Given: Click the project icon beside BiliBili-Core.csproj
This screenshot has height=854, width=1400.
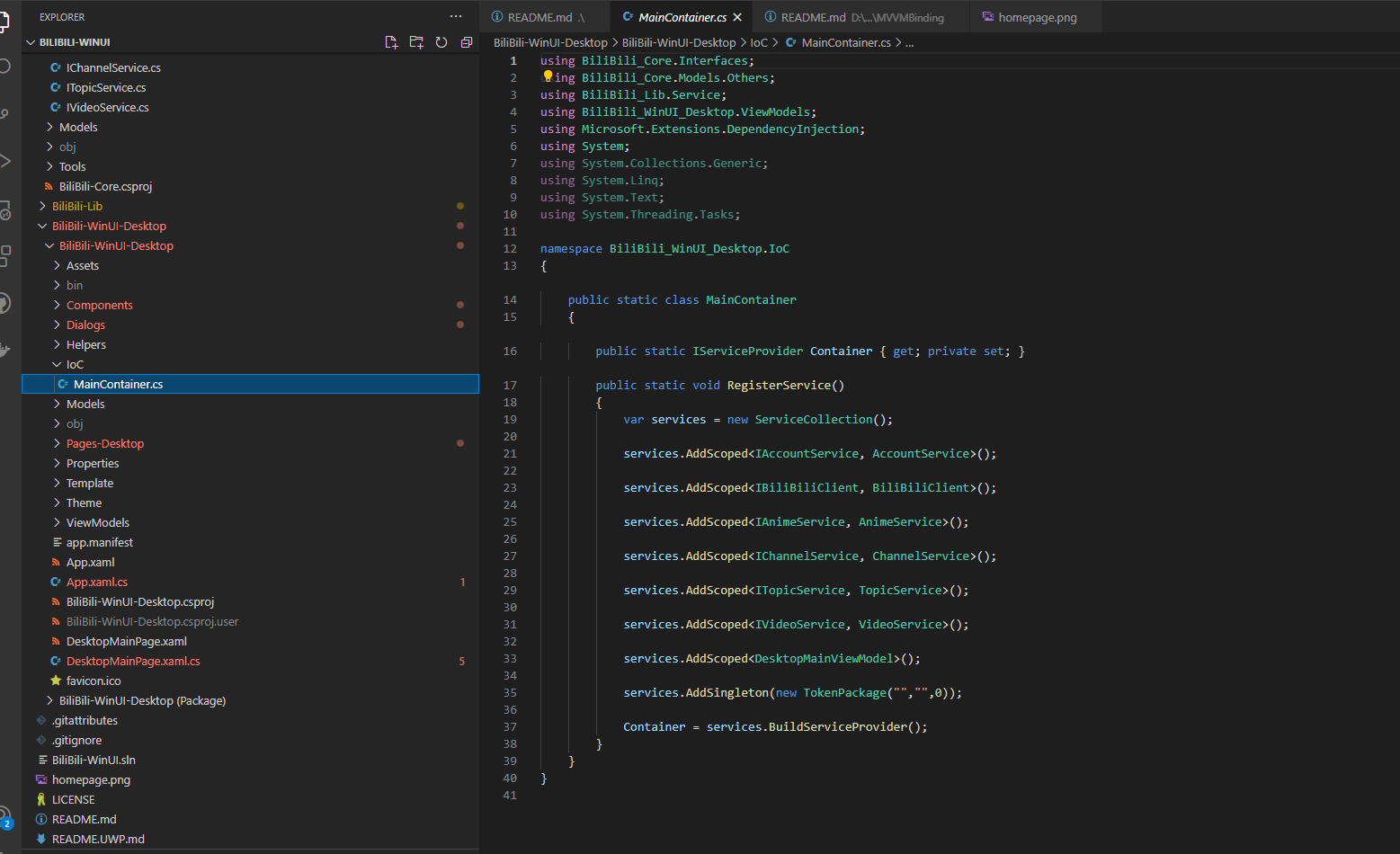Looking at the screenshot, I should 49,186.
